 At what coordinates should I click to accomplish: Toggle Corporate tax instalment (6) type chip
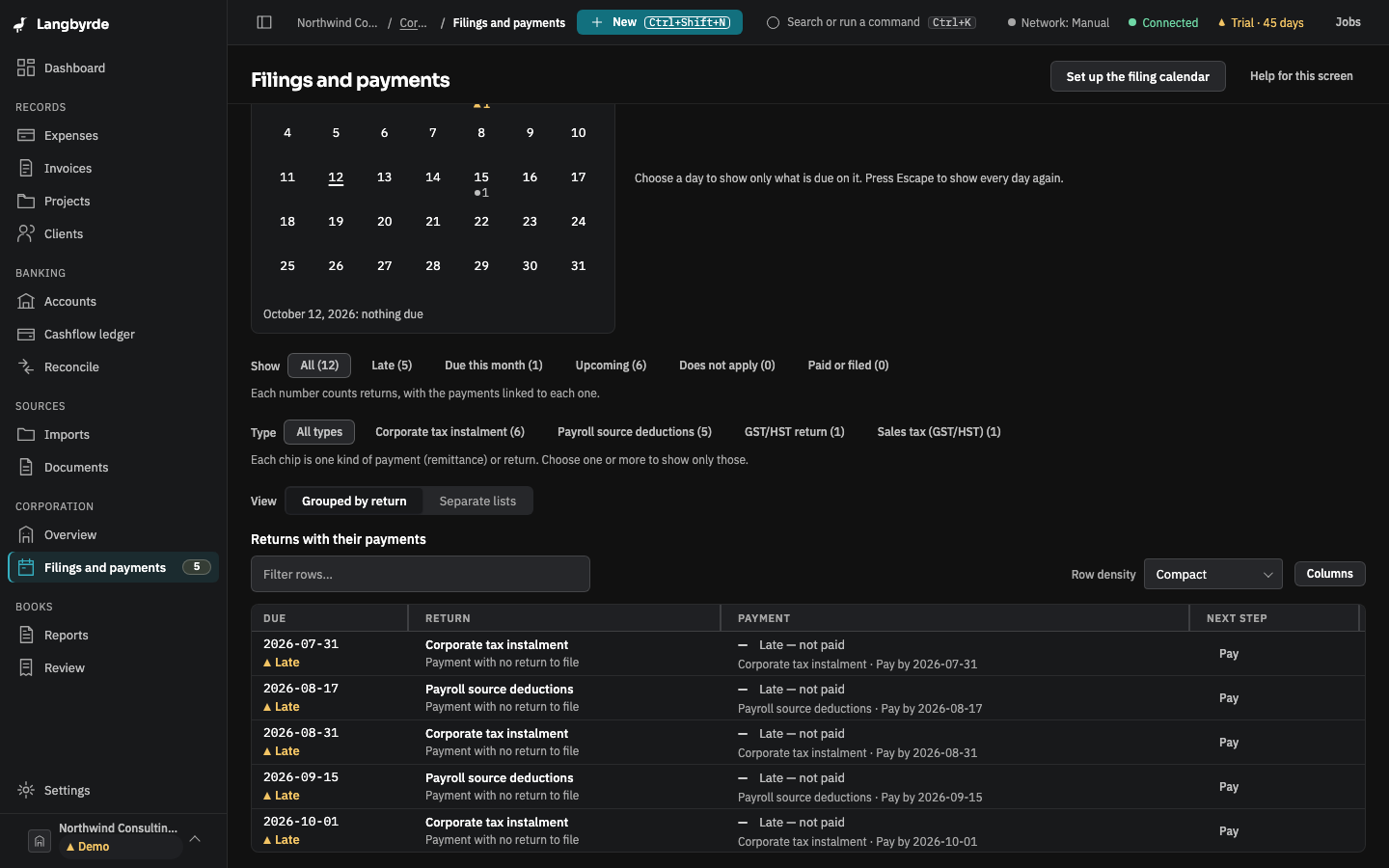[449, 432]
